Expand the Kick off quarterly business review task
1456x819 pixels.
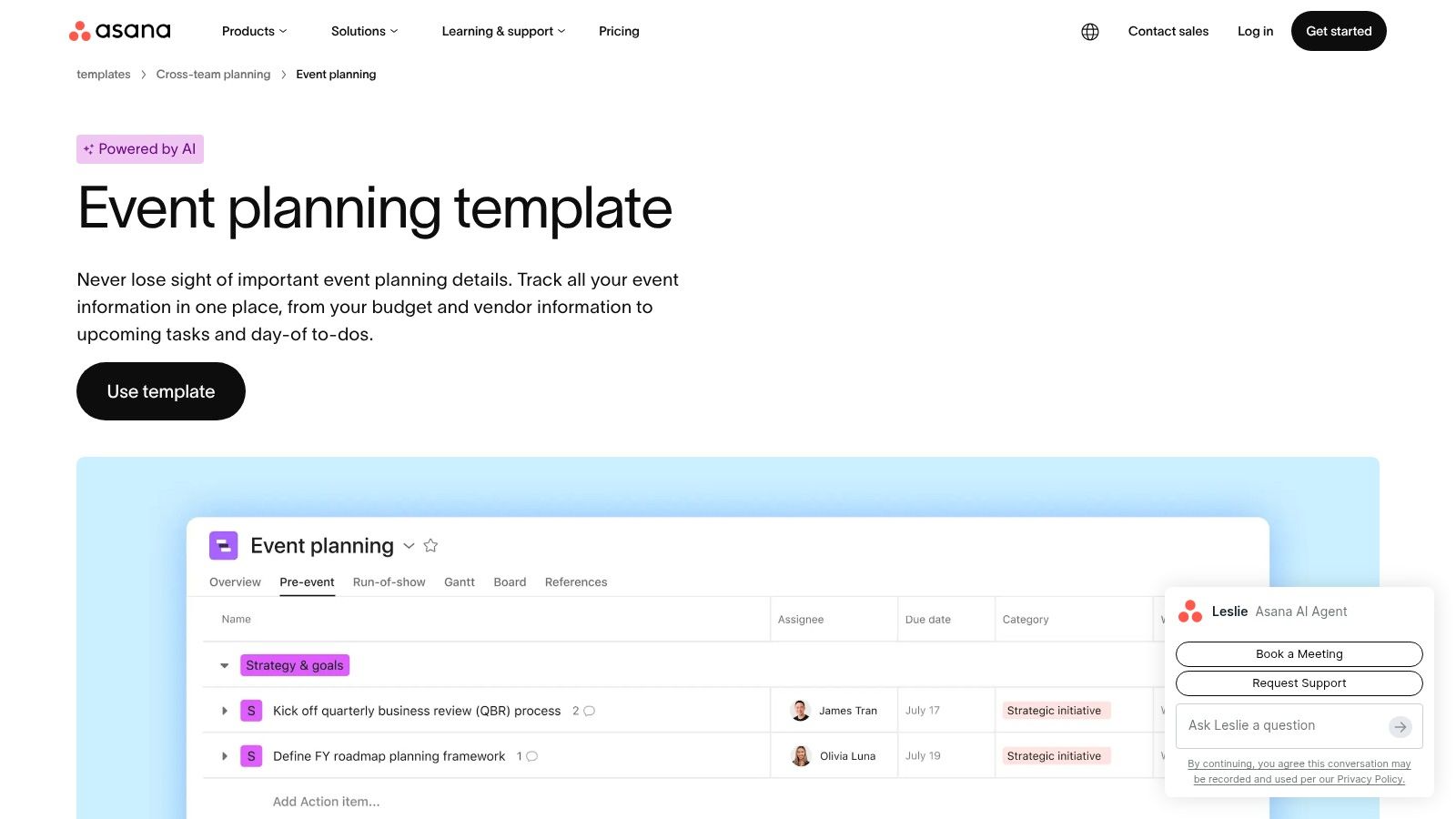tap(225, 711)
